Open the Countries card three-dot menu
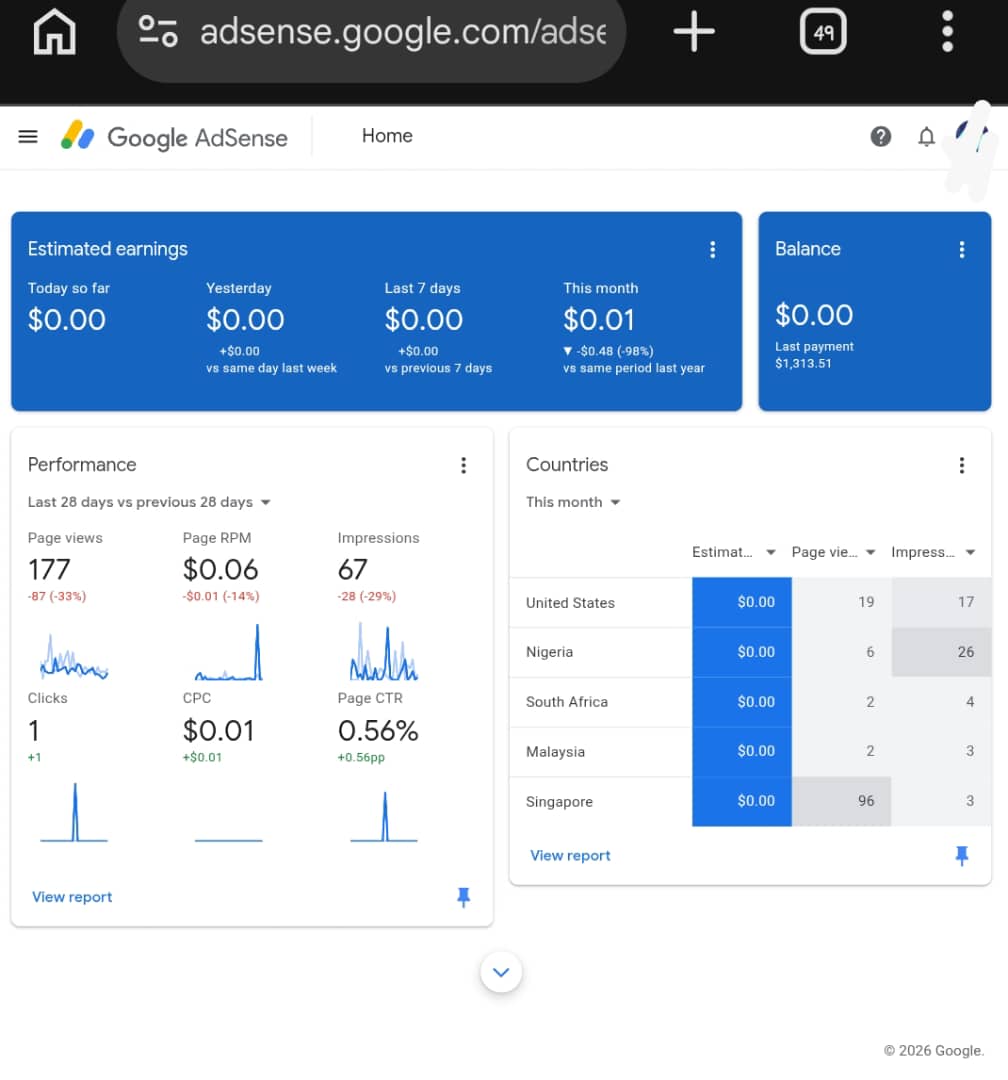Viewport: 1008px width, 1080px height. point(962,465)
